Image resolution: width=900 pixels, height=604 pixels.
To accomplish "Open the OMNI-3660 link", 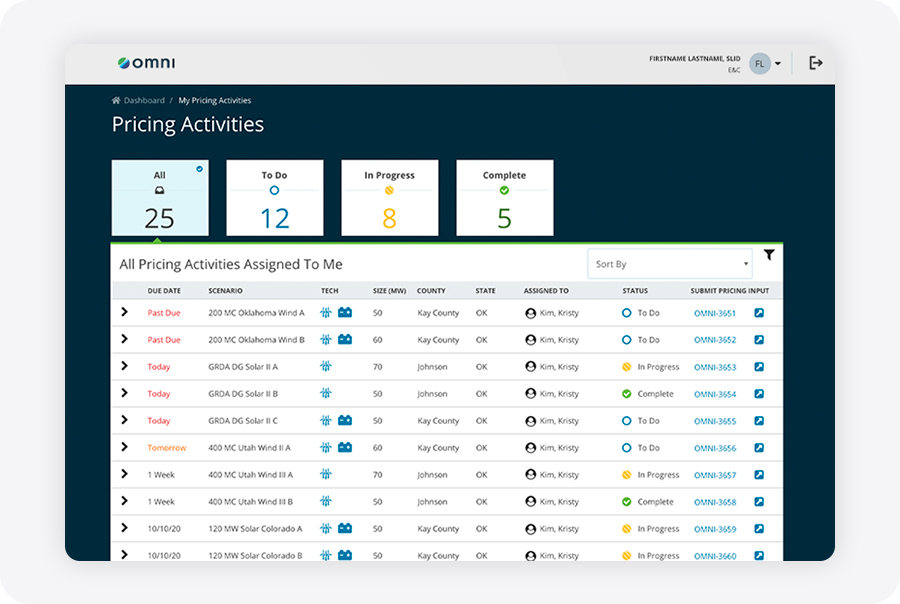I will (715, 556).
